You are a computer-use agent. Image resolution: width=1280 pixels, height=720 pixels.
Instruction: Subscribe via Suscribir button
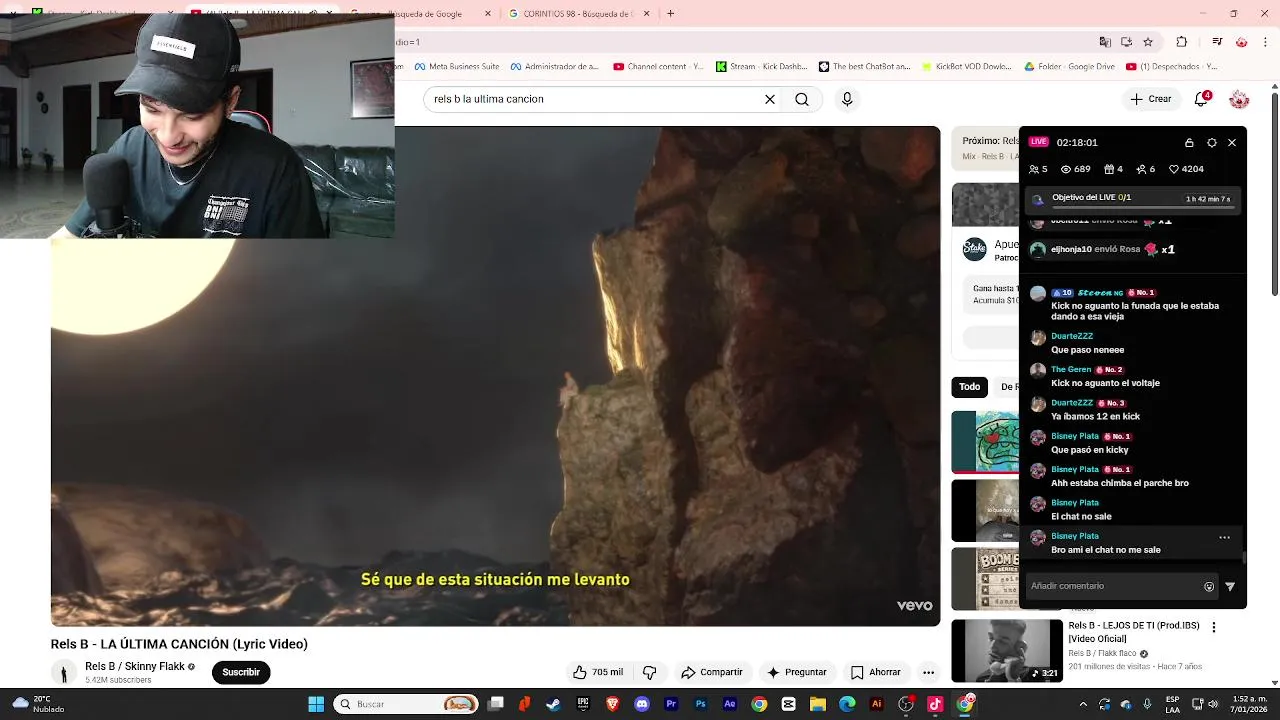[241, 672]
